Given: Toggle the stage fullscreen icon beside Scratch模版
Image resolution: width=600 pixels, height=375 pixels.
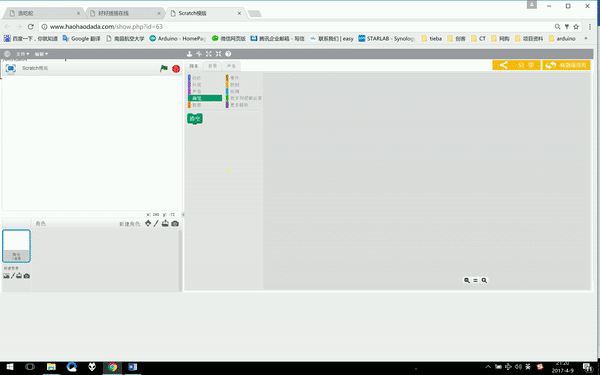Looking at the screenshot, I should [x=11, y=68].
